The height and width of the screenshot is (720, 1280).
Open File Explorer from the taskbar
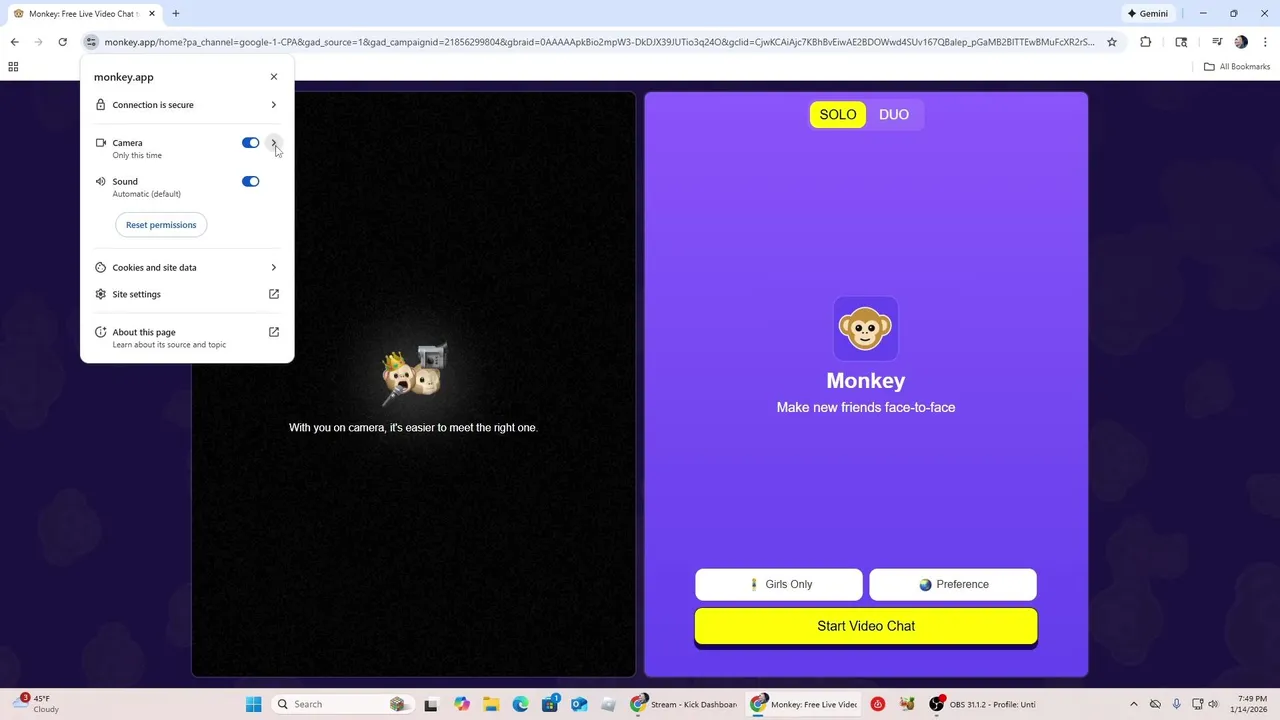(x=491, y=704)
